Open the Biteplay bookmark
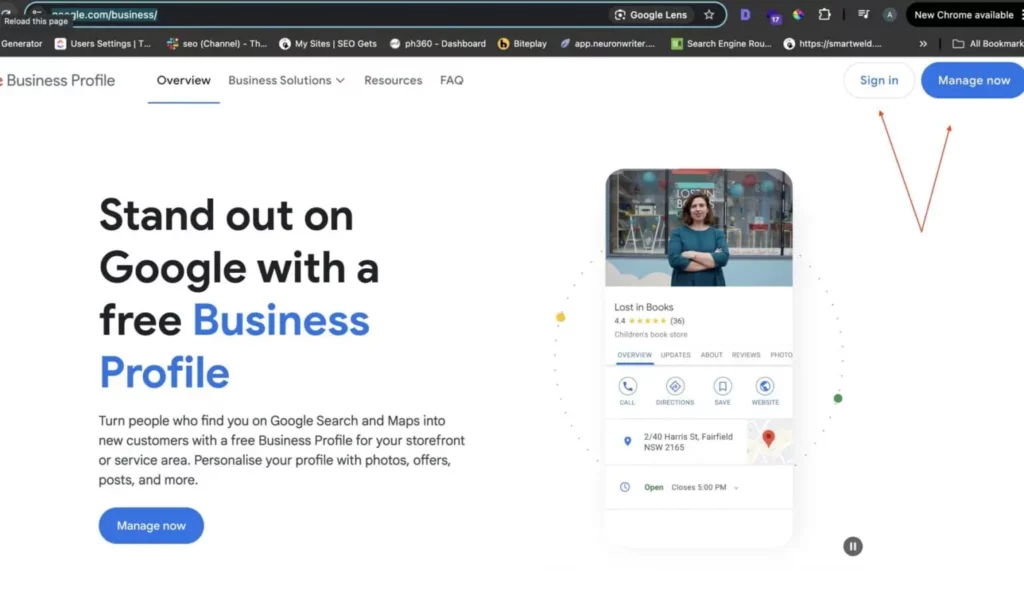Viewport: 1024px width, 615px height. coord(522,44)
